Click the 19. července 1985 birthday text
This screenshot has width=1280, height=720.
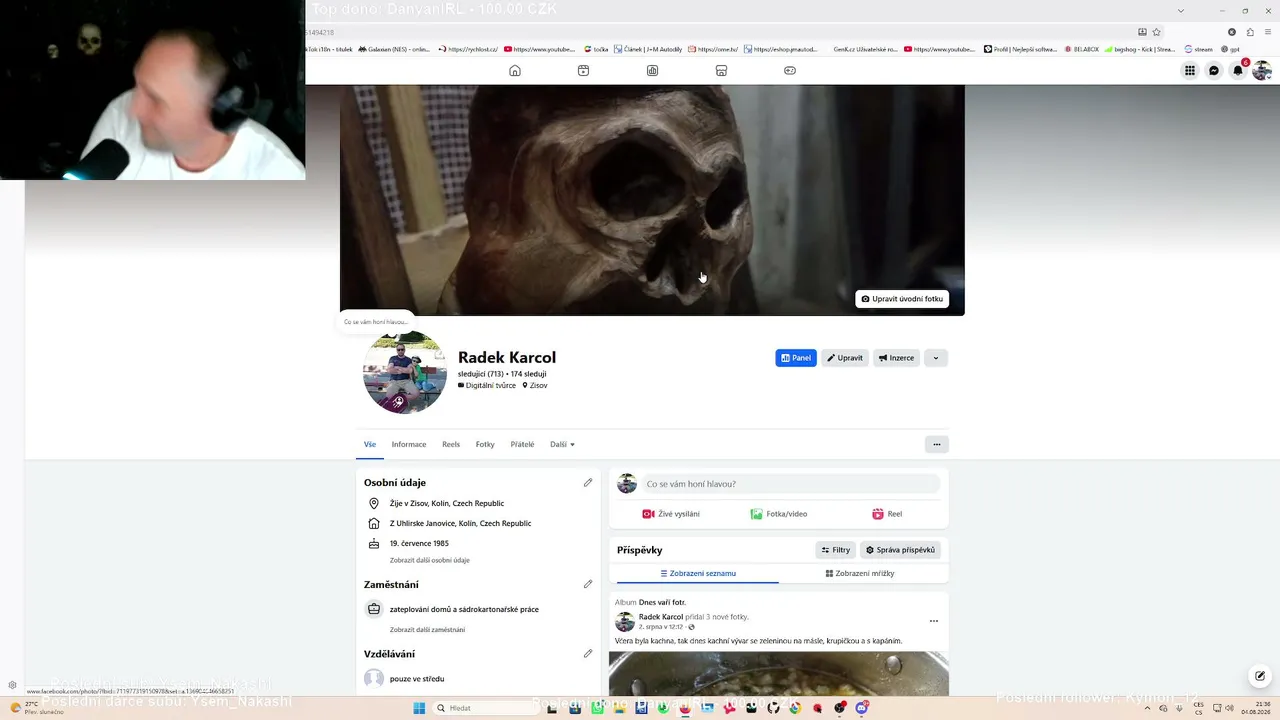(419, 543)
